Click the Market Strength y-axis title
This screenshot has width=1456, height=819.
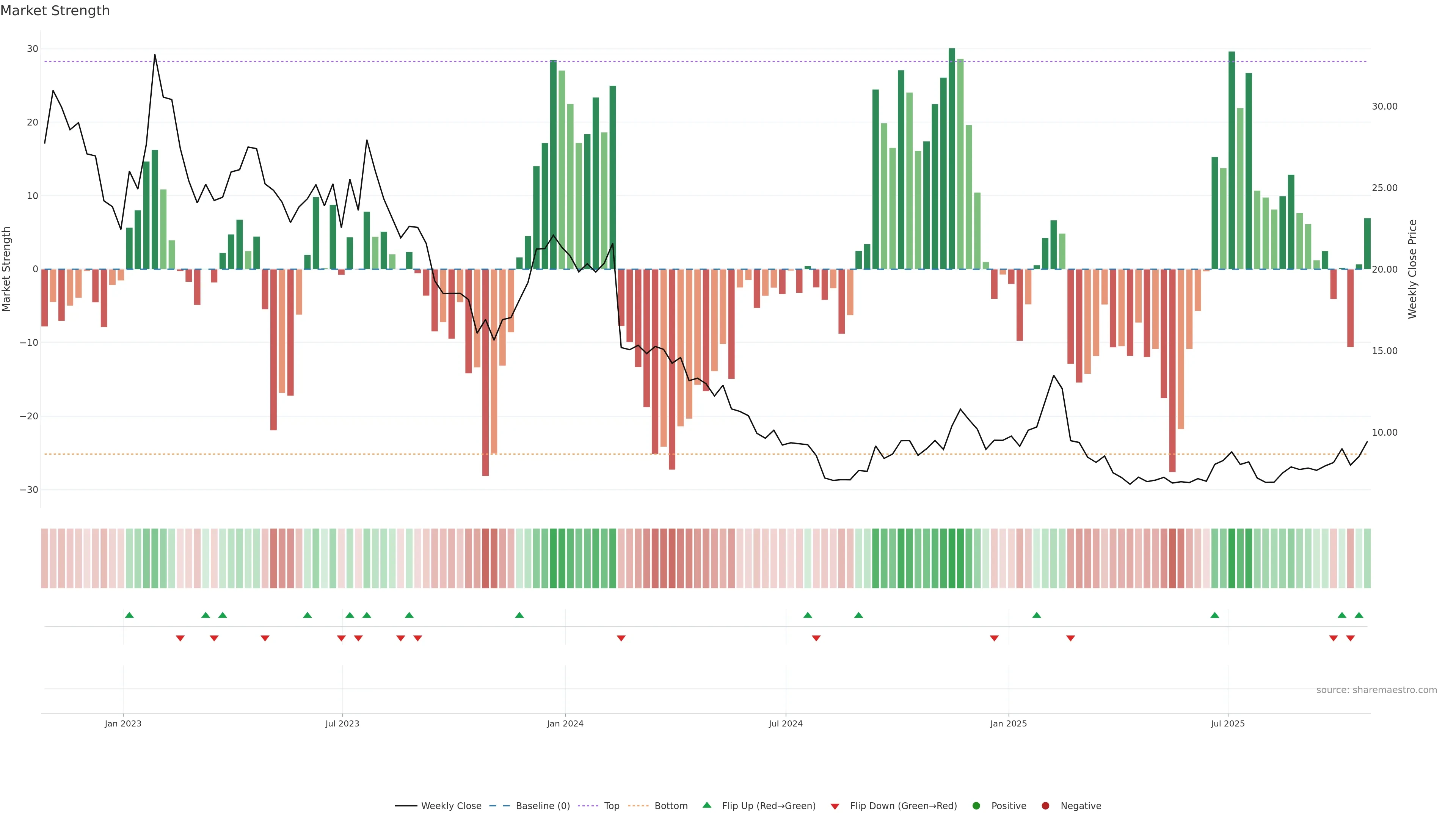click(x=7, y=269)
